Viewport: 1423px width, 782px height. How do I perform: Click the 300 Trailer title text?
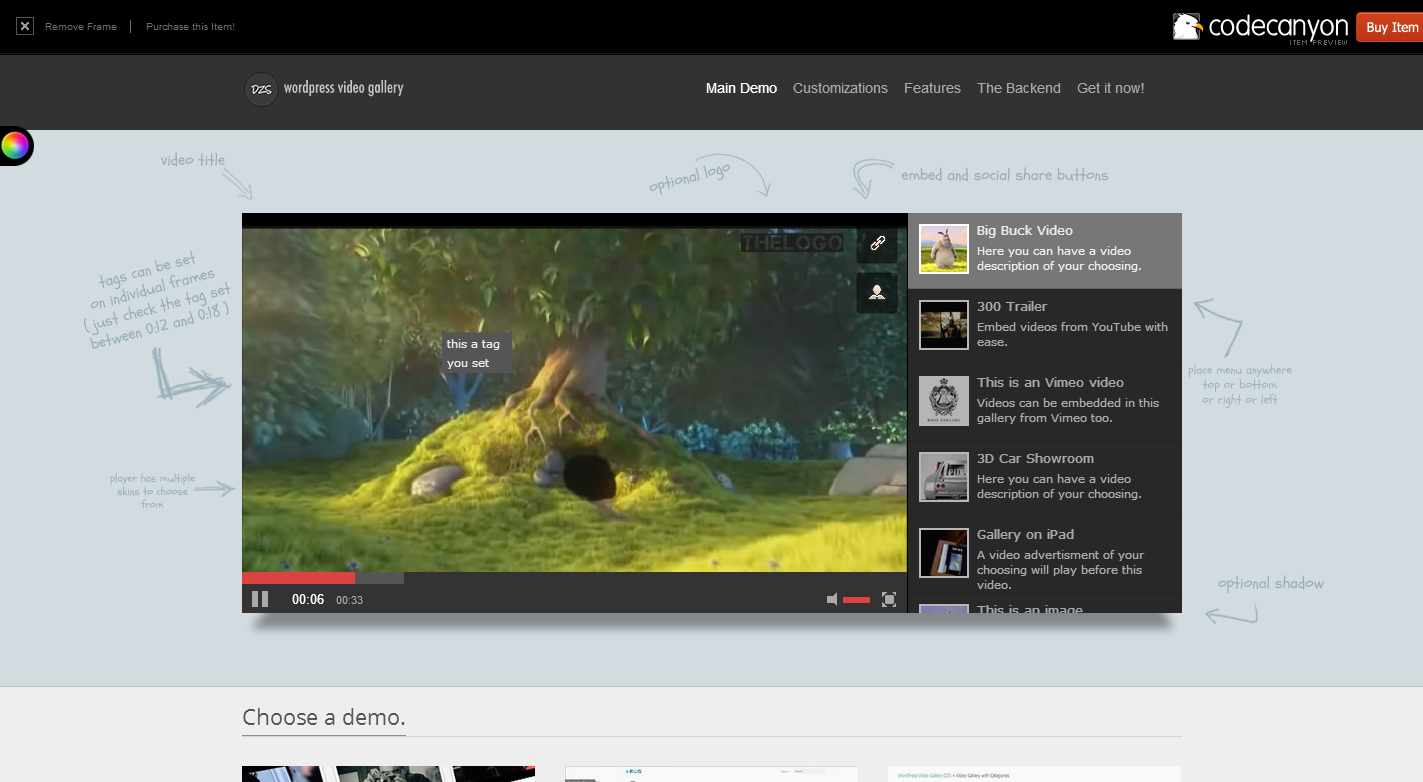click(x=1012, y=307)
